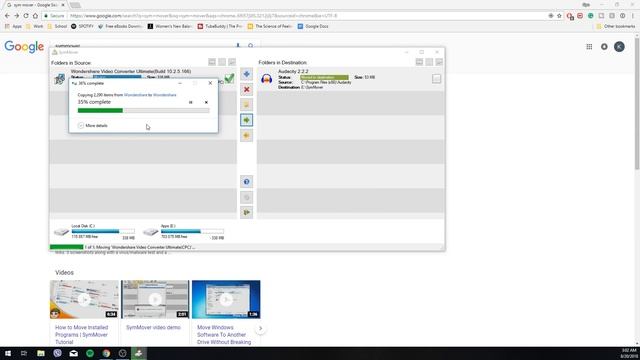Screen dimensions: 640x360
Task: Click the green checkmark on the Wondershare entry
Action: pos(229,78)
